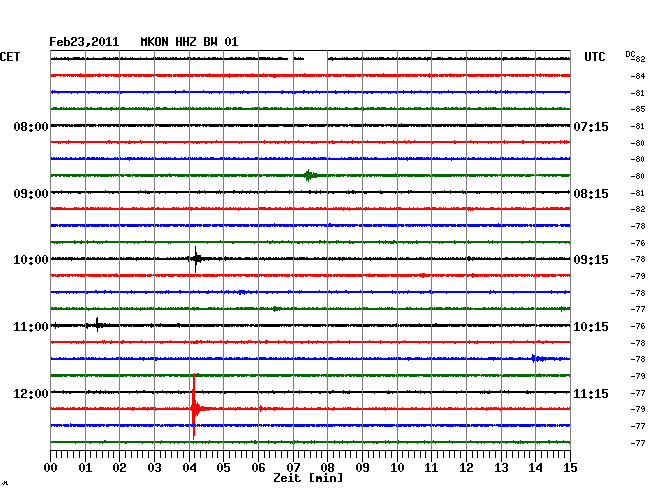Select the 11:00 CET time label
This screenshot has width=650, height=494.
click(31, 327)
